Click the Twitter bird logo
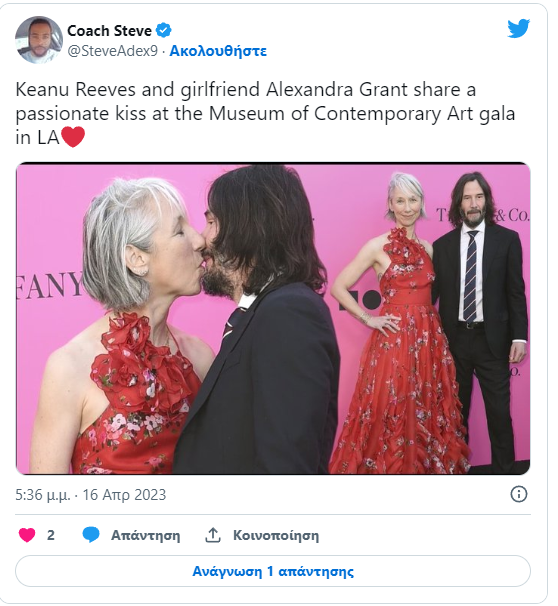This screenshot has width=558, height=606. [x=518, y=28]
